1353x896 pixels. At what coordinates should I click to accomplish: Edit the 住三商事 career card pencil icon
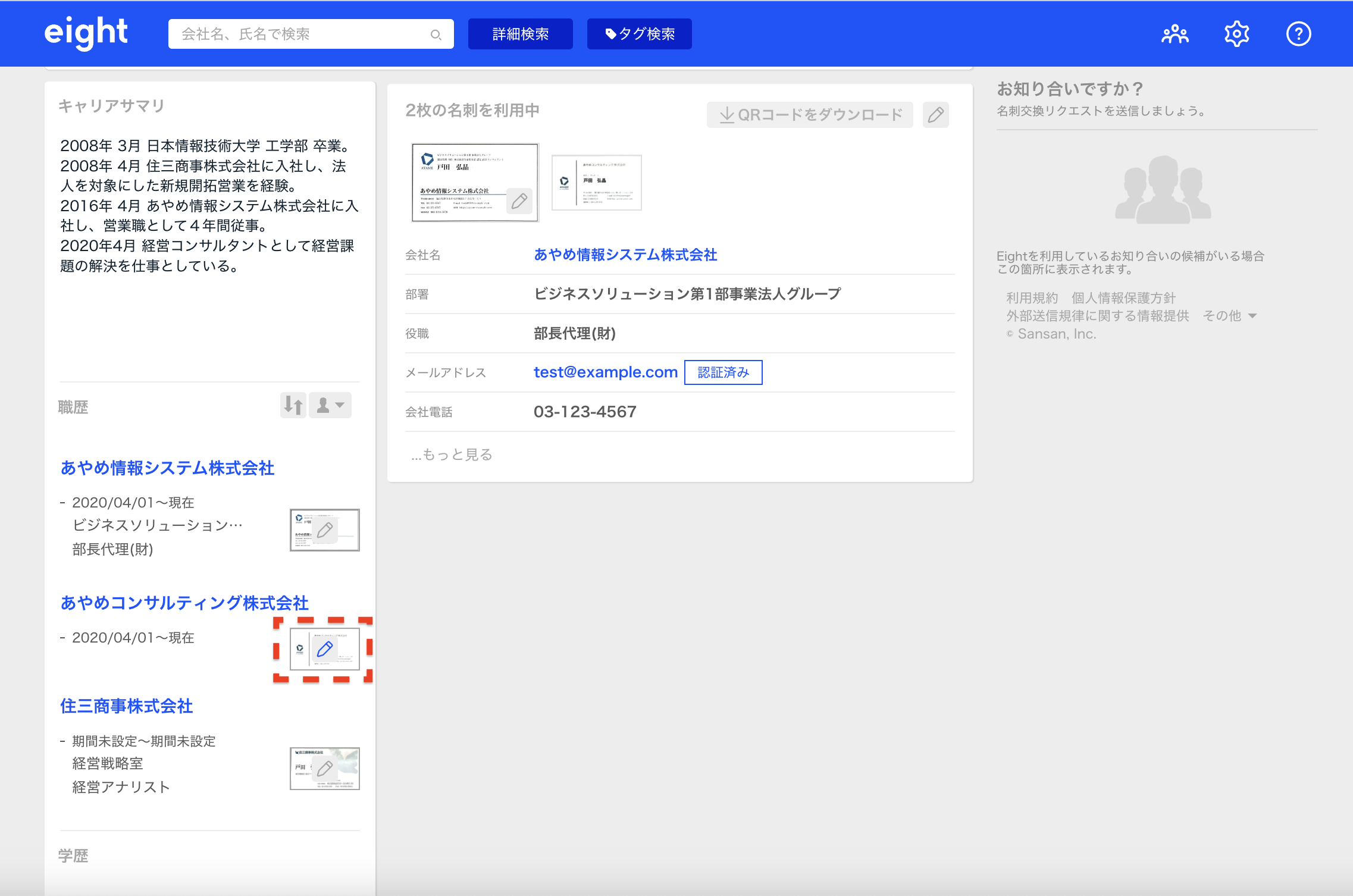coord(325,769)
